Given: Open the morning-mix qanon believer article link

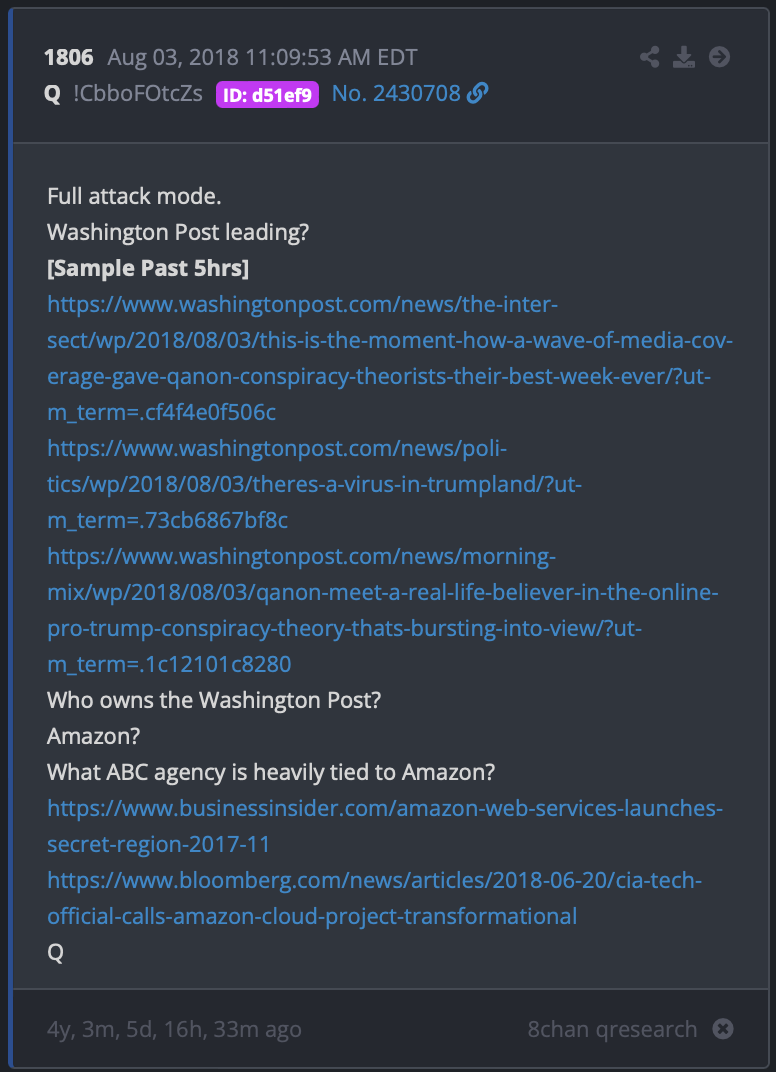Looking at the screenshot, I should pyautogui.click(x=383, y=610).
